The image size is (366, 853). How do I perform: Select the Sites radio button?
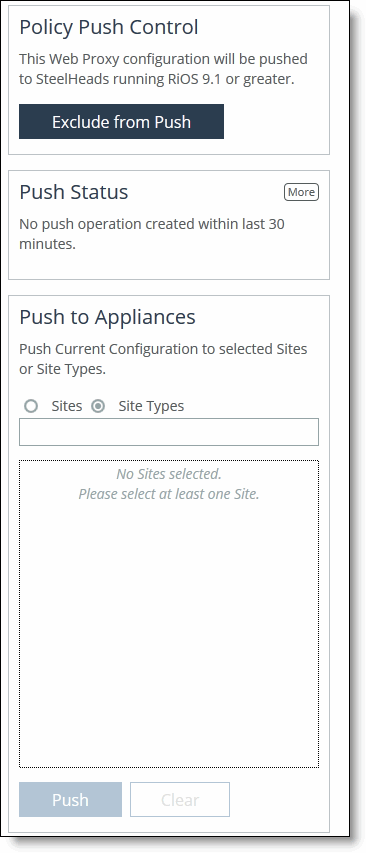click(31, 406)
